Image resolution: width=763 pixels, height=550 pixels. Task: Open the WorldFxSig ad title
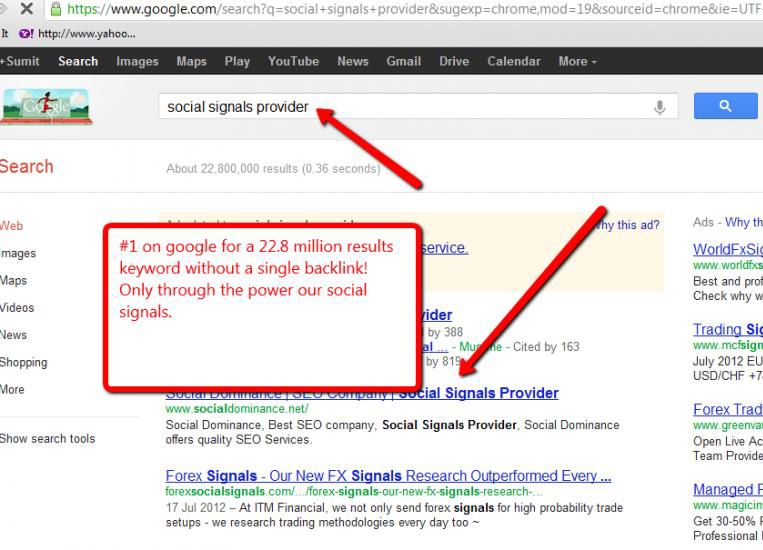pyautogui.click(x=728, y=249)
